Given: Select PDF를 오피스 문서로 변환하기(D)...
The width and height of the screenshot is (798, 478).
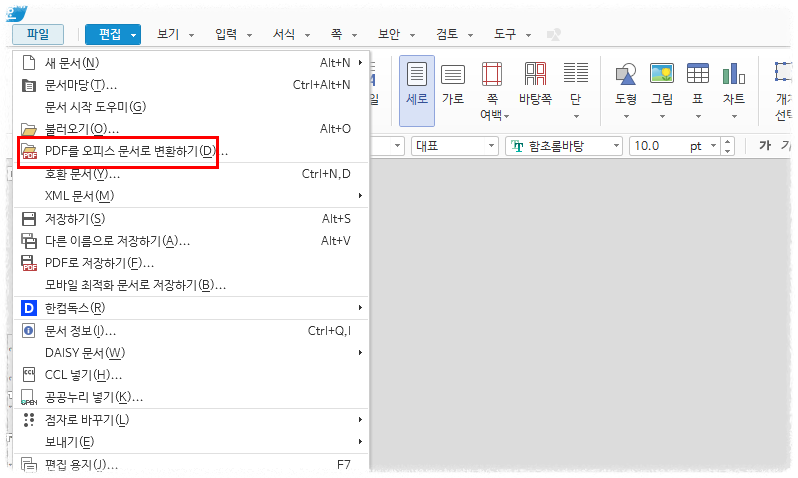Looking at the screenshot, I should click(x=191, y=151).
